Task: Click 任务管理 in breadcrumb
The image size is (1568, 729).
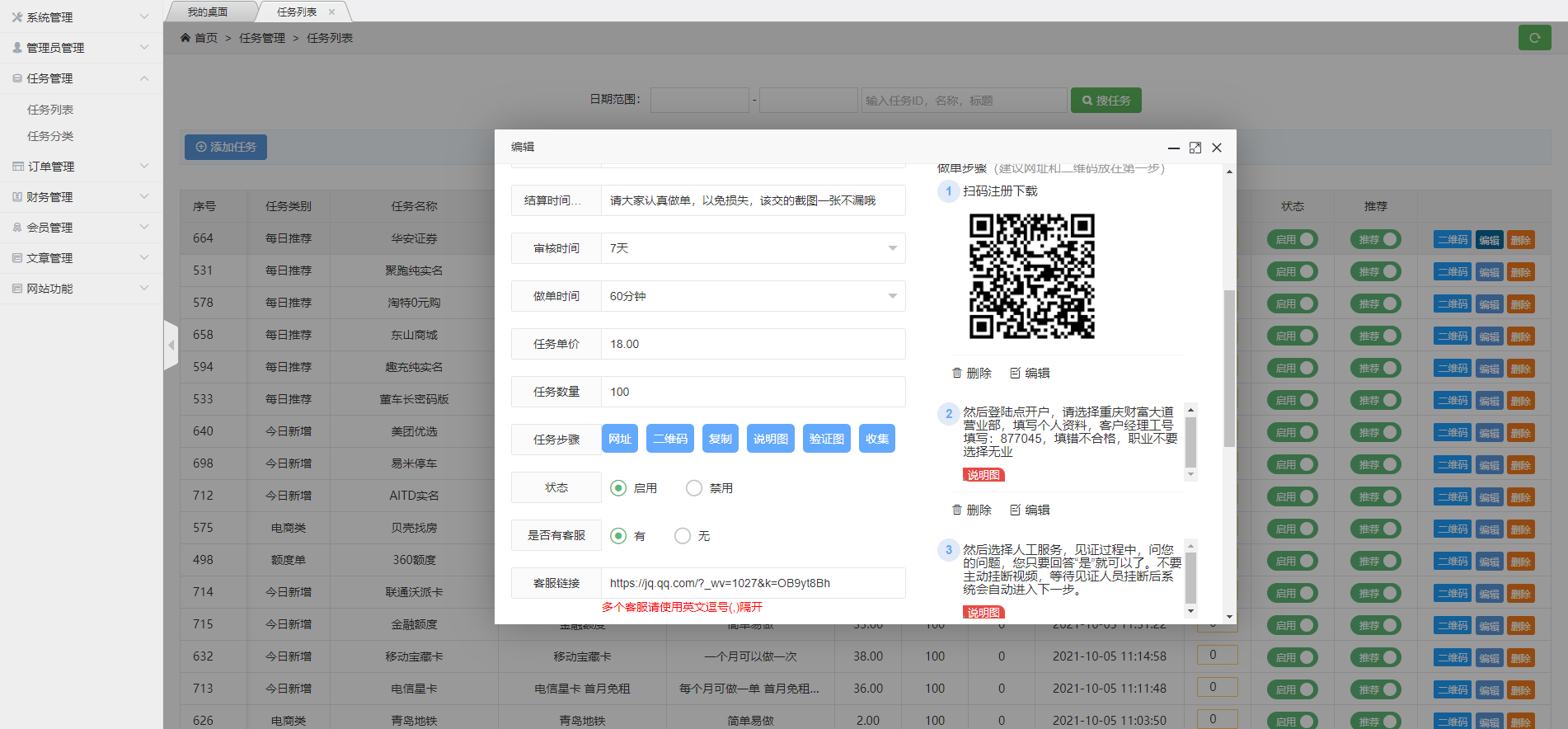Action: (262, 38)
